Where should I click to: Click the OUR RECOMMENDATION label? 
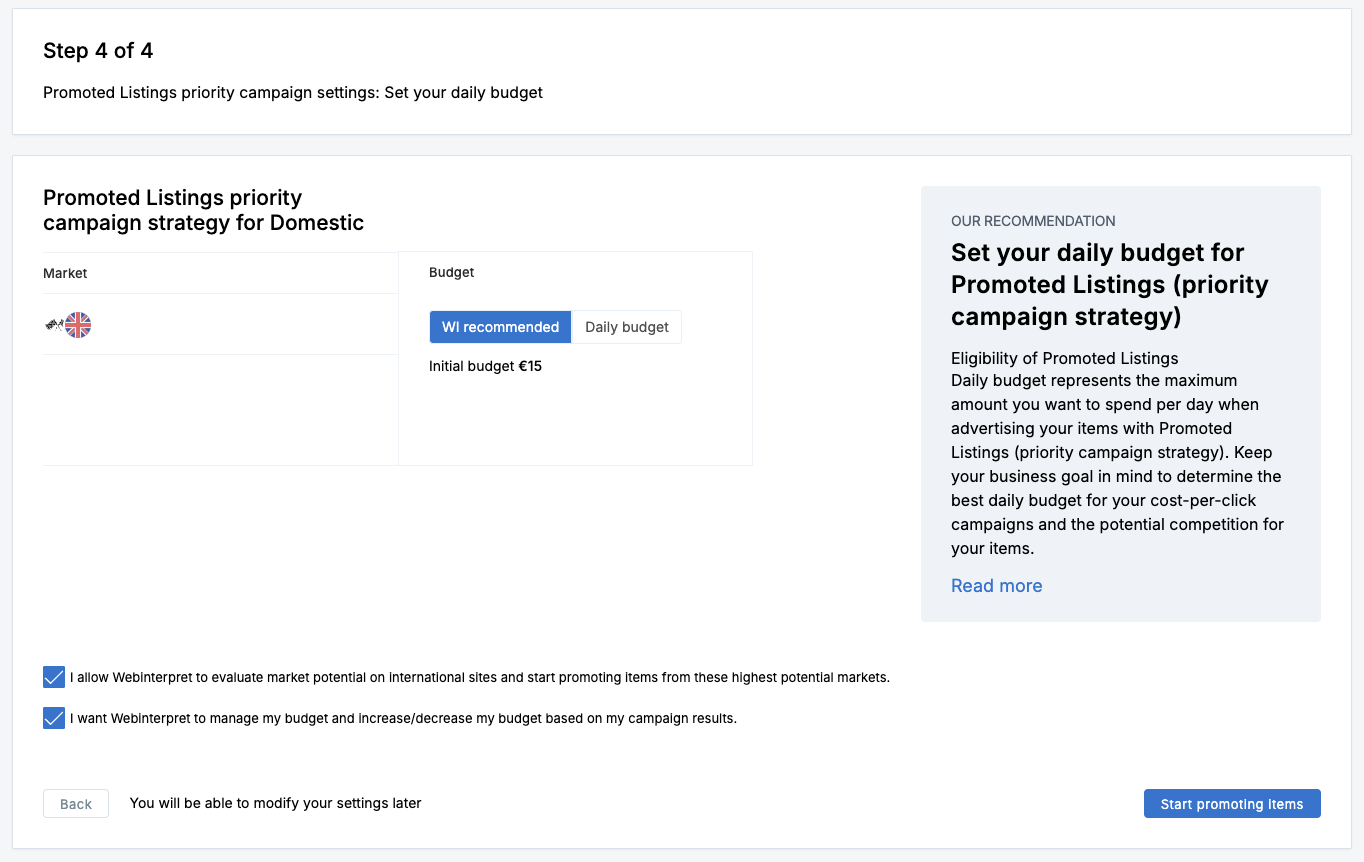coord(1033,221)
